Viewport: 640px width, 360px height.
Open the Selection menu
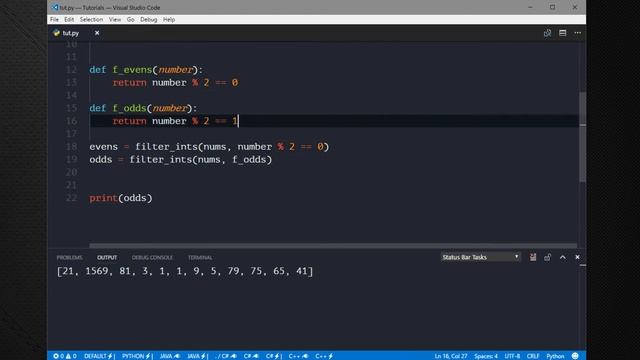pos(91,19)
